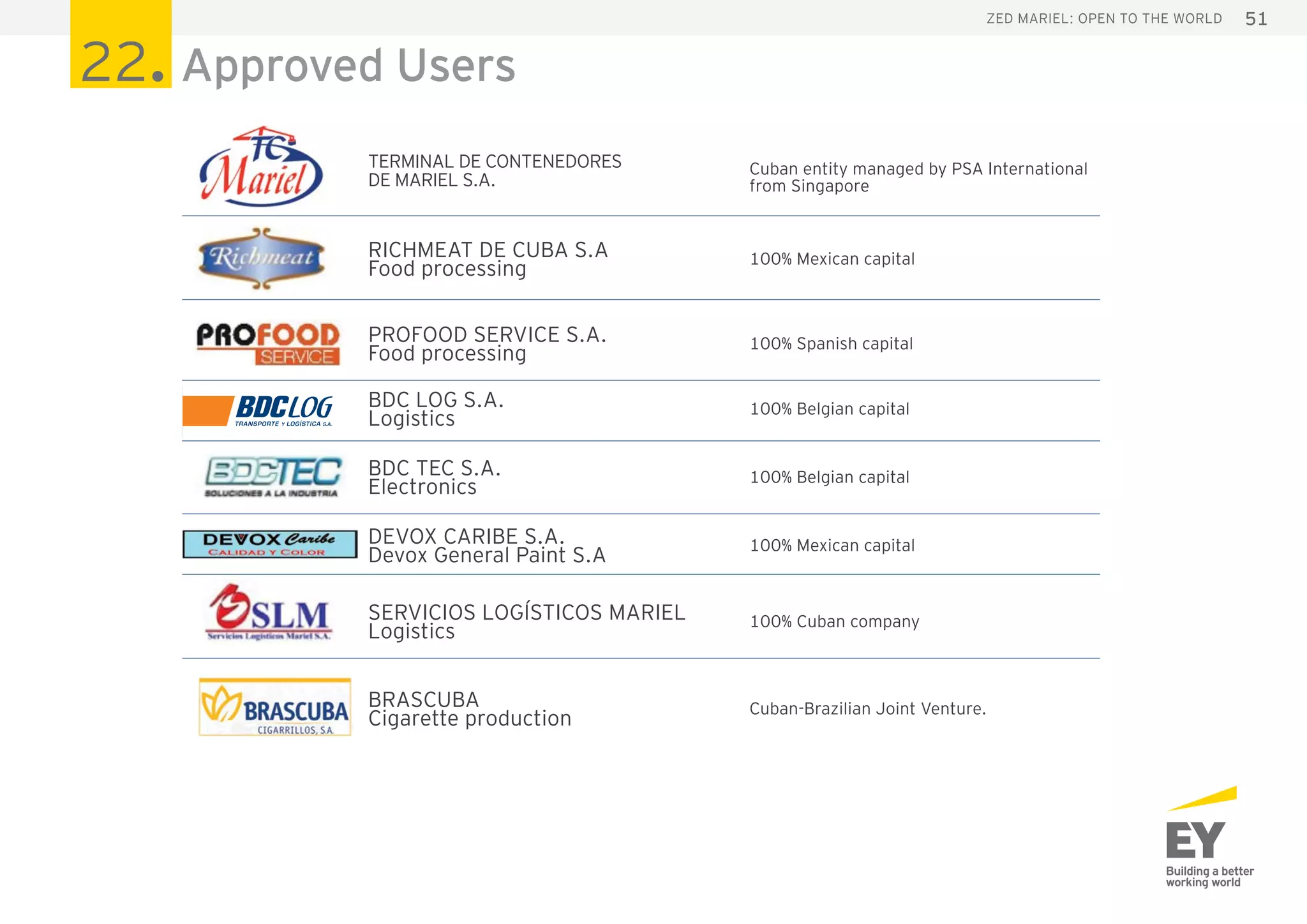The image size is (1307, 924).
Task: Click 'ZED MARIEL: OPEN TO THE WORLD' header
Action: tap(1104, 19)
